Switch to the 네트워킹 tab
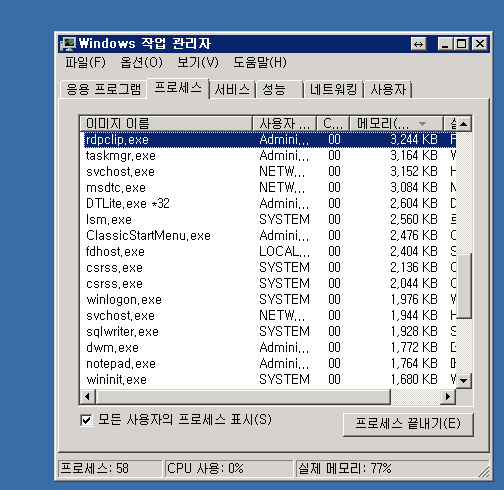This screenshot has width=504, height=490. (x=333, y=89)
